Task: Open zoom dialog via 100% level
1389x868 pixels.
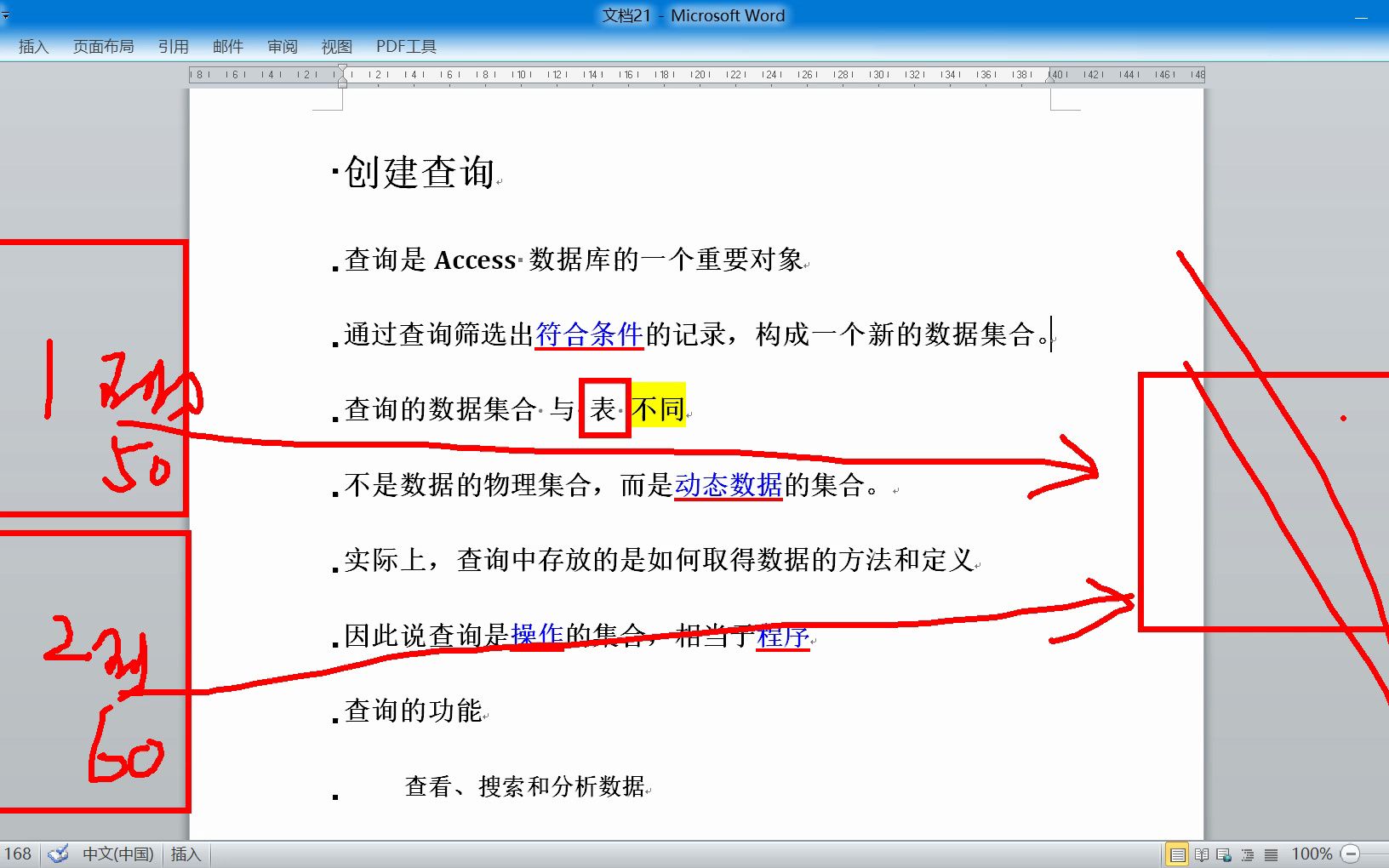Action: coord(1312,854)
